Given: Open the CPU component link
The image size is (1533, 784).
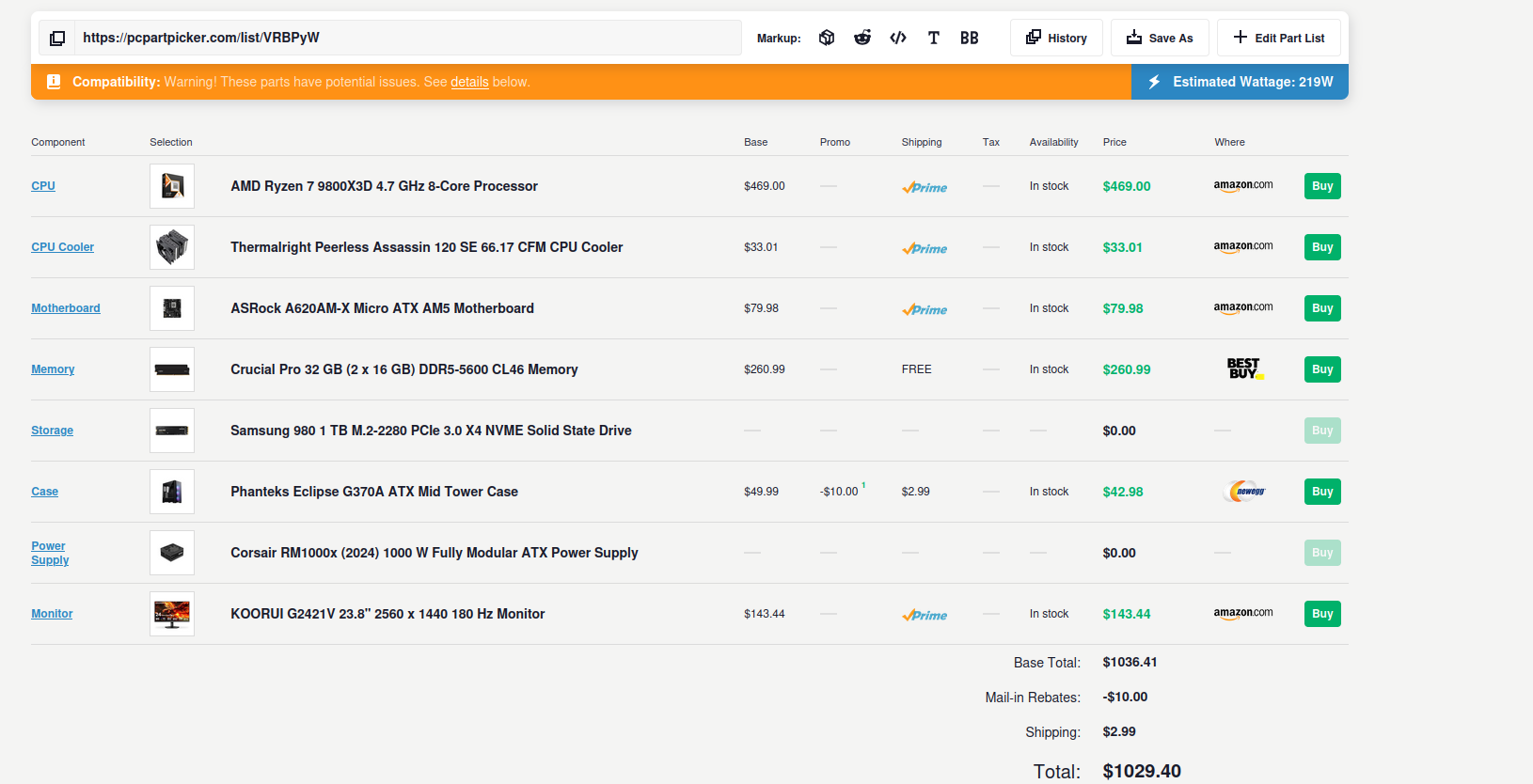Looking at the screenshot, I should tap(43, 186).
